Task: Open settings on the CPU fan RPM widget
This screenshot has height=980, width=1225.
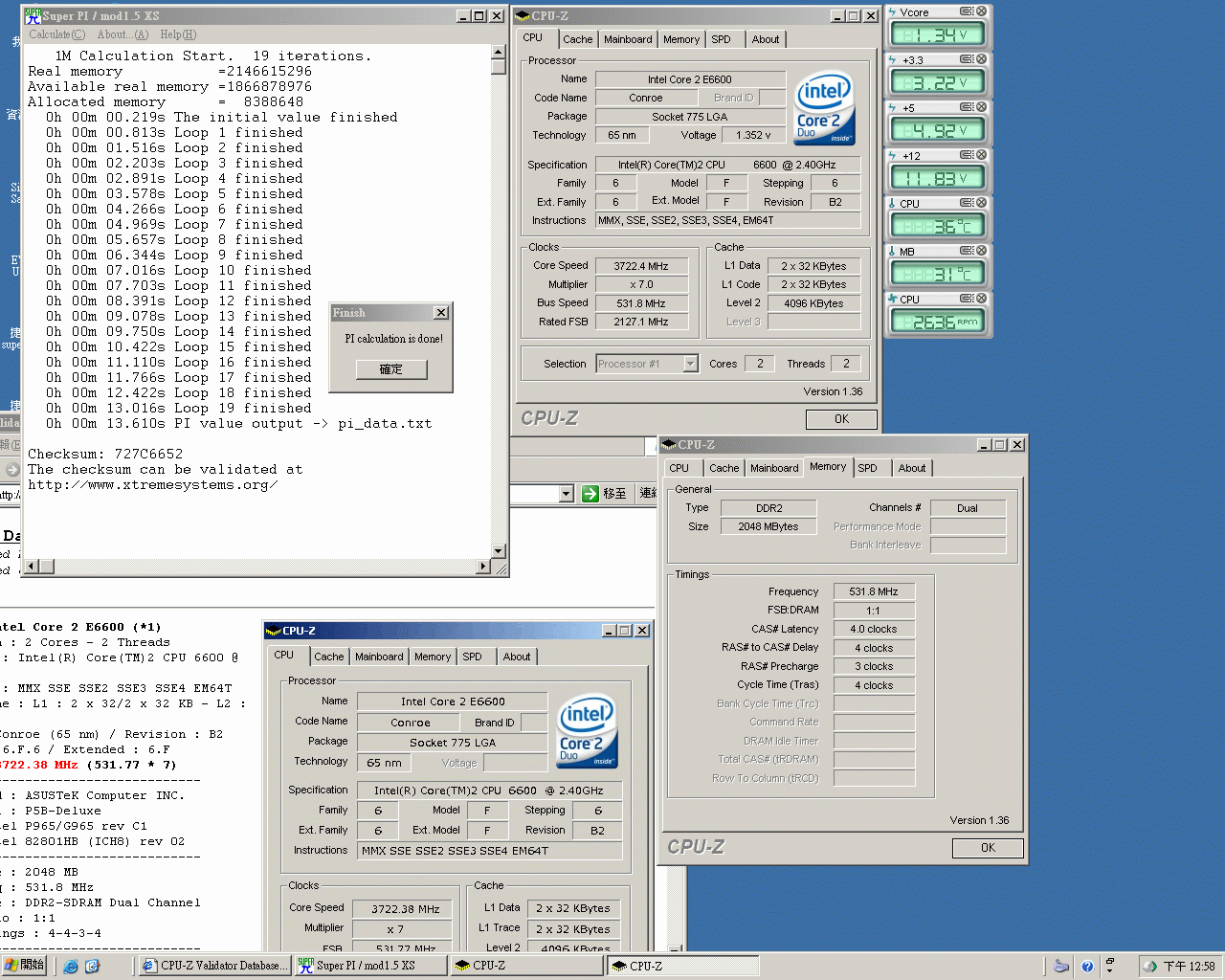Action: pos(967,299)
